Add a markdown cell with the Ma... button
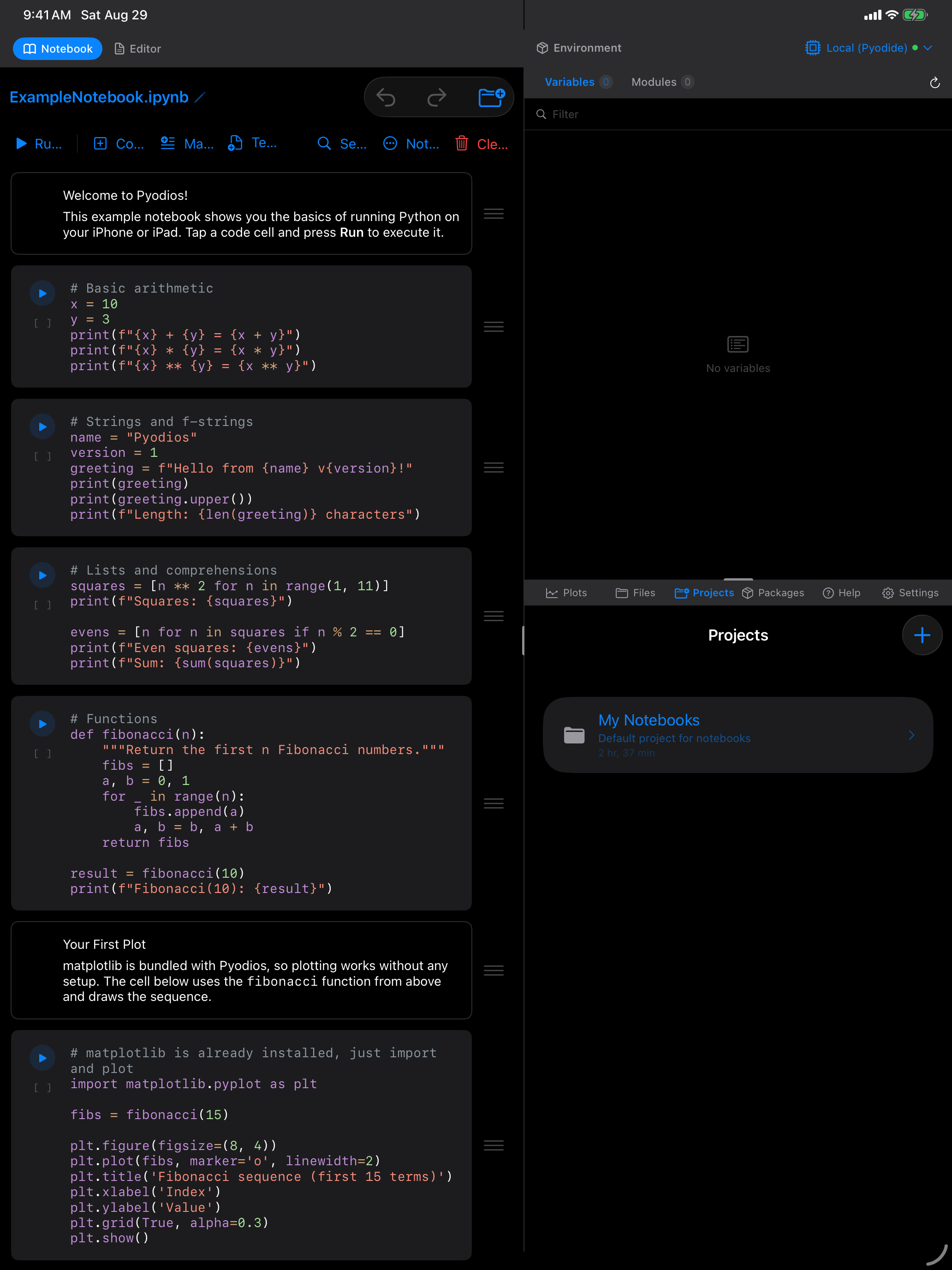The width and height of the screenshot is (952, 1270). tap(187, 144)
